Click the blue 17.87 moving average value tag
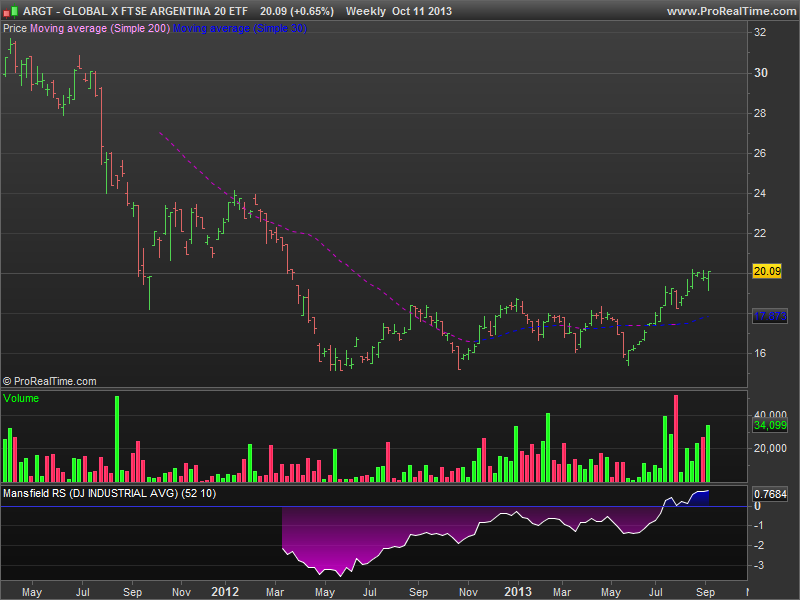 pos(768,316)
